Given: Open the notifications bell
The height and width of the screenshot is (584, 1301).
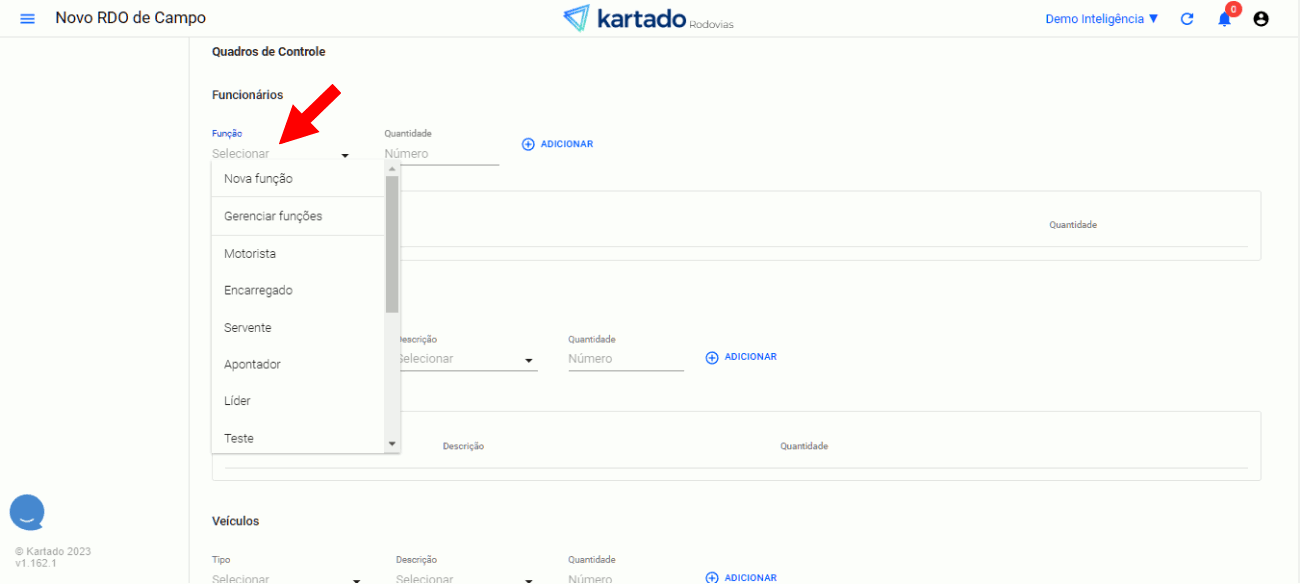Looking at the screenshot, I should click(1224, 19).
